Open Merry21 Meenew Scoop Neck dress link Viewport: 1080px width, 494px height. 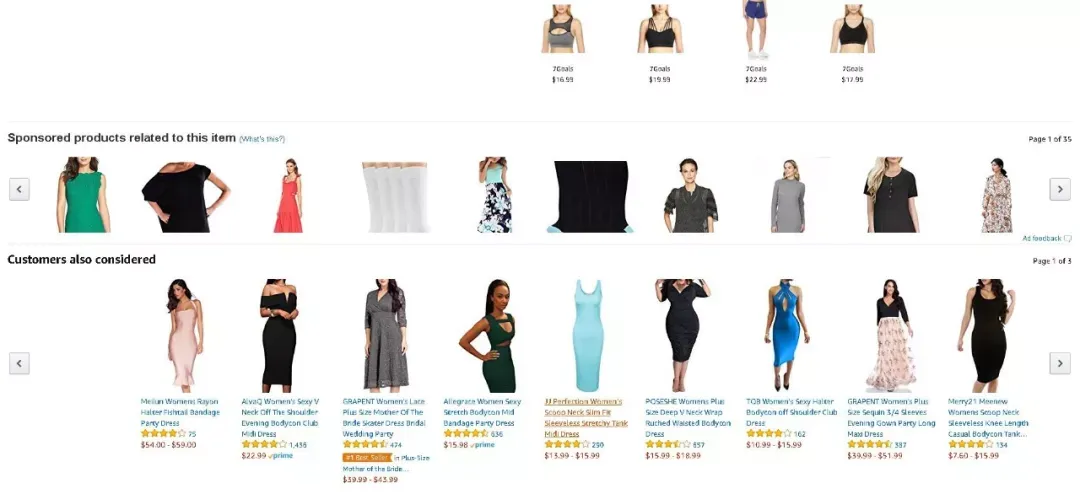coord(988,418)
